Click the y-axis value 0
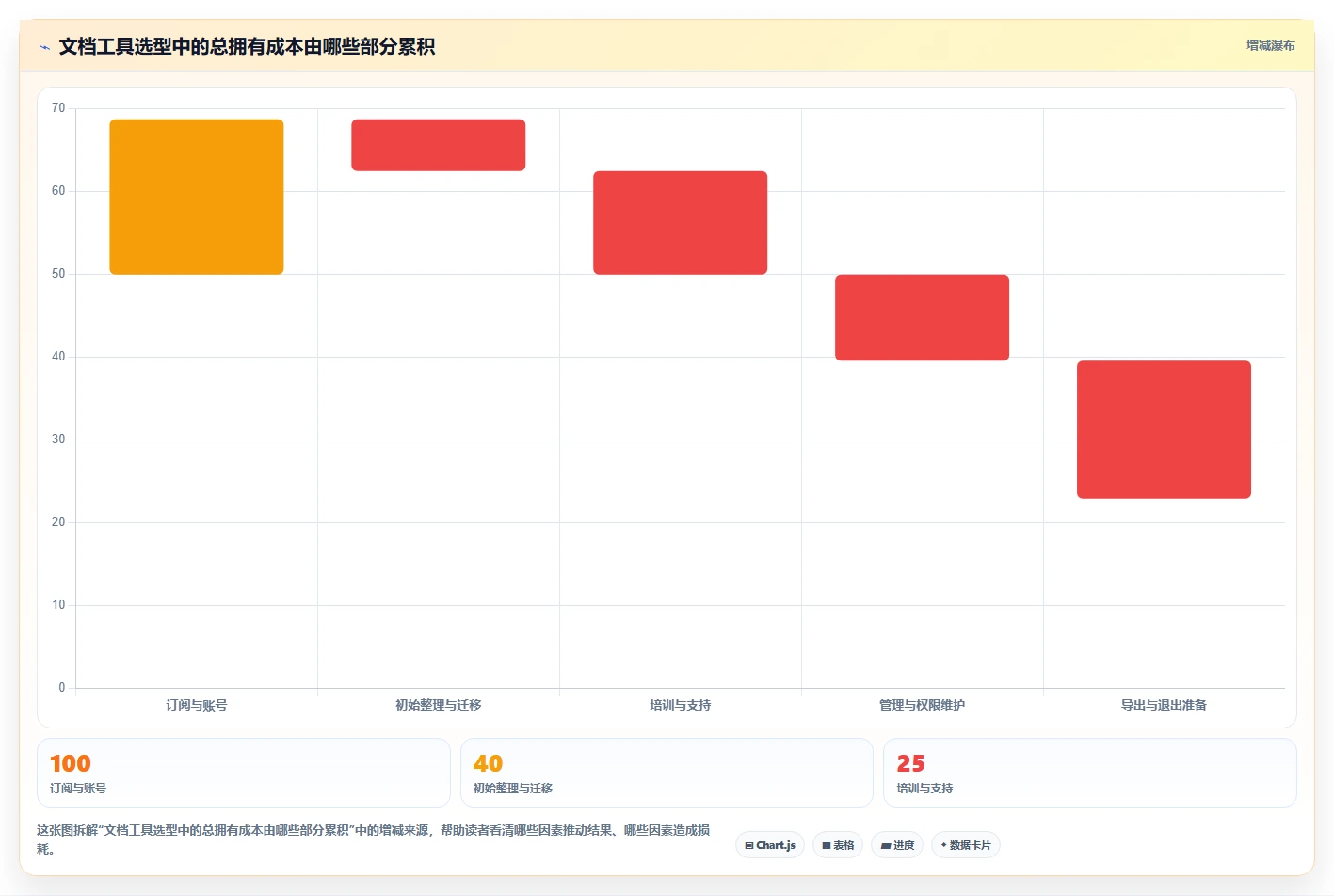This screenshot has width=1334, height=896. coord(62,688)
